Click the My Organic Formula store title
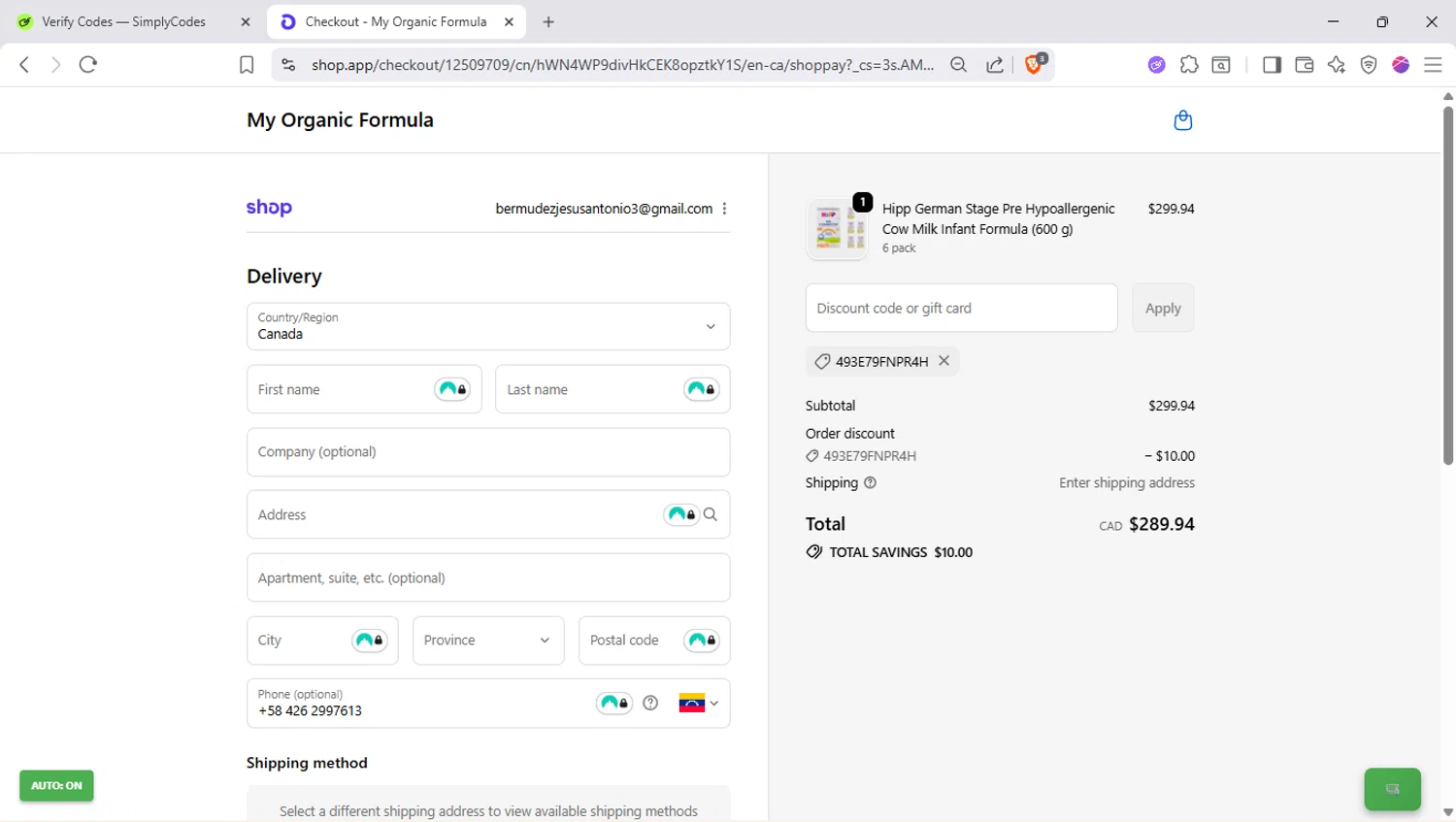 point(340,120)
